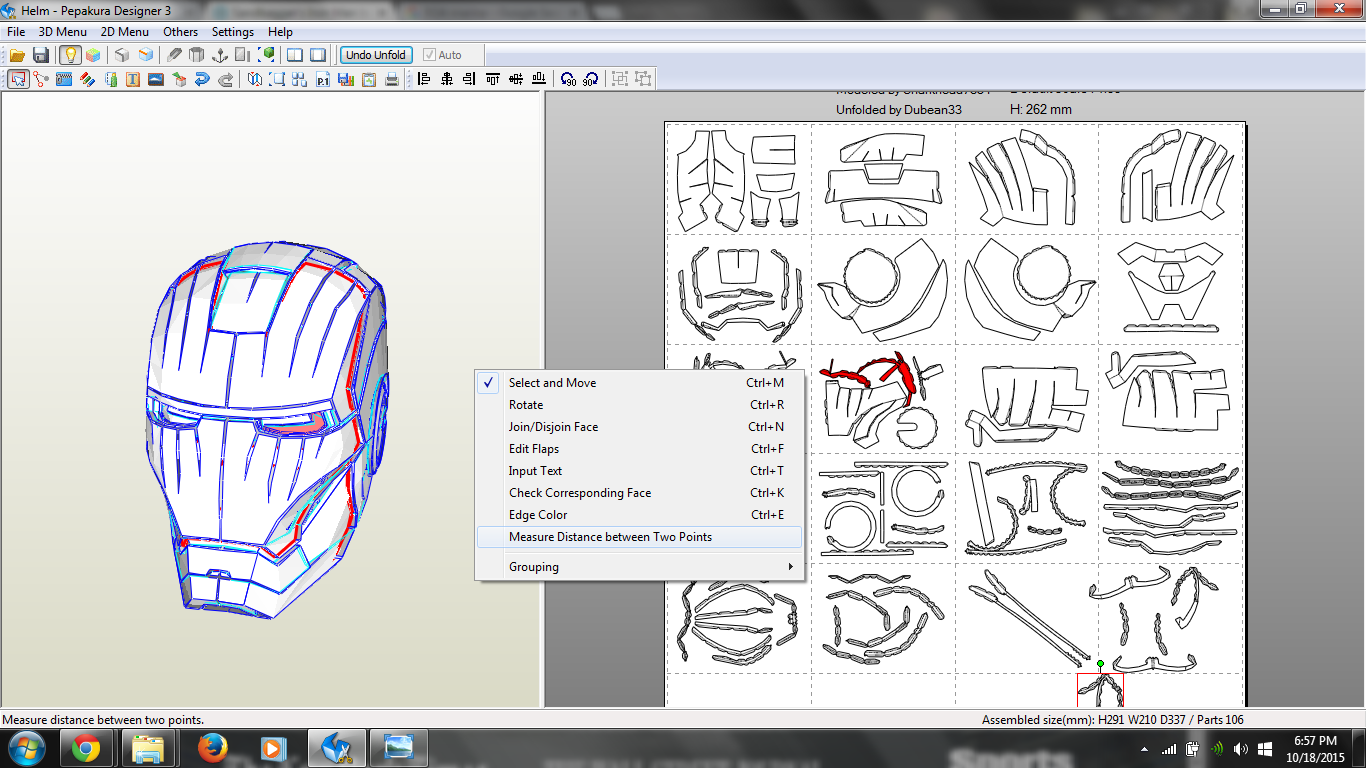Click the scattered small squares arrange icon

click(300, 79)
